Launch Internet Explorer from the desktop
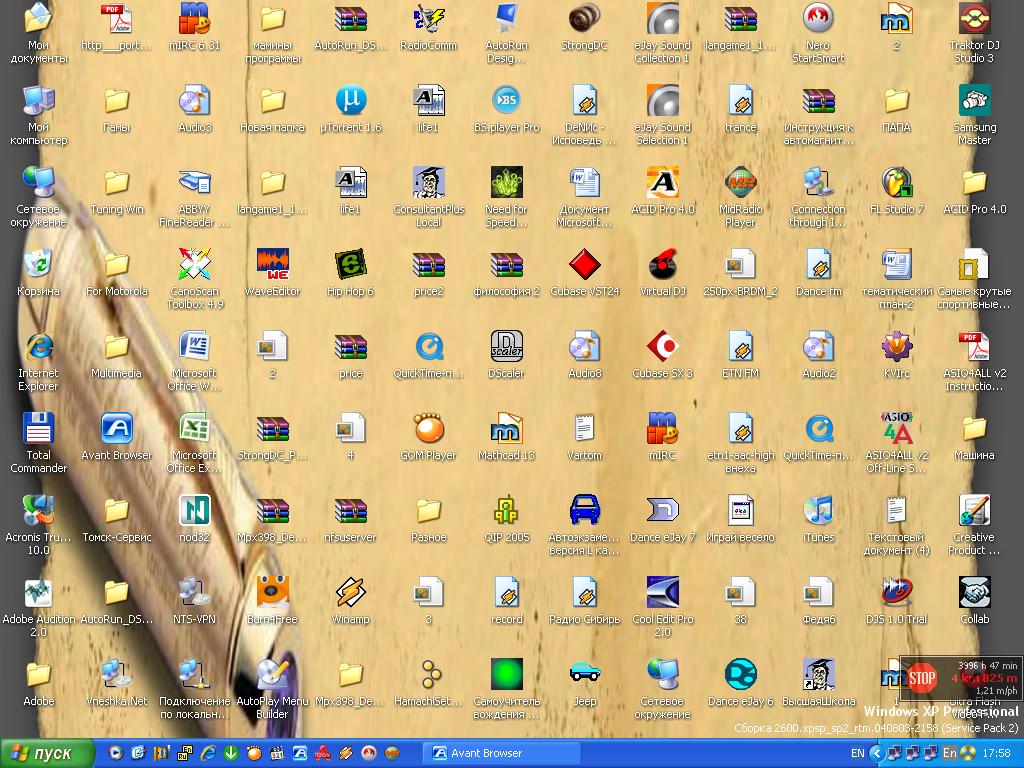The height and width of the screenshot is (768, 1024). [x=39, y=347]
